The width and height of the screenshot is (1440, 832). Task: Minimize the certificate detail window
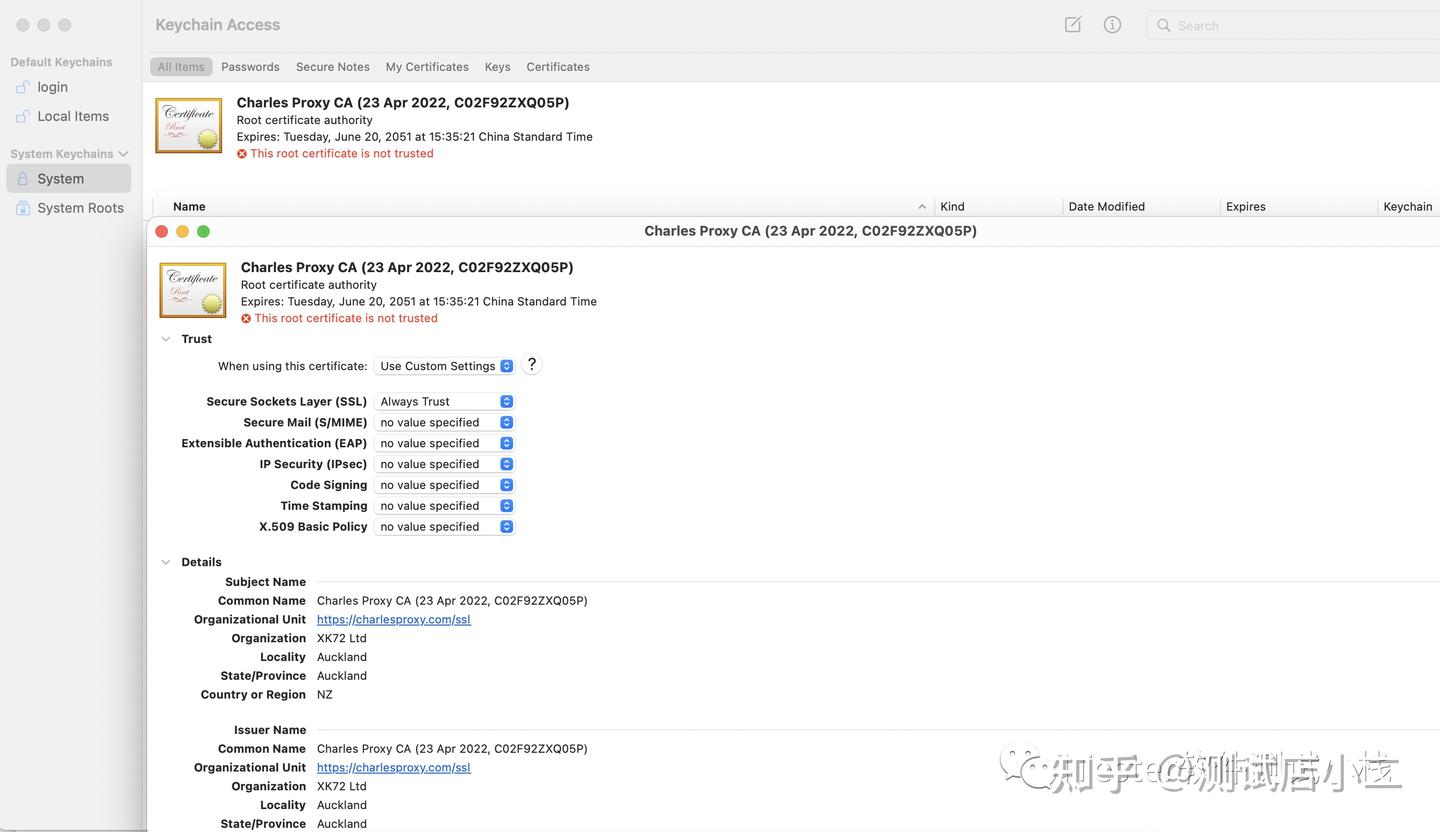pyautogui.click(x=182, y=232)
